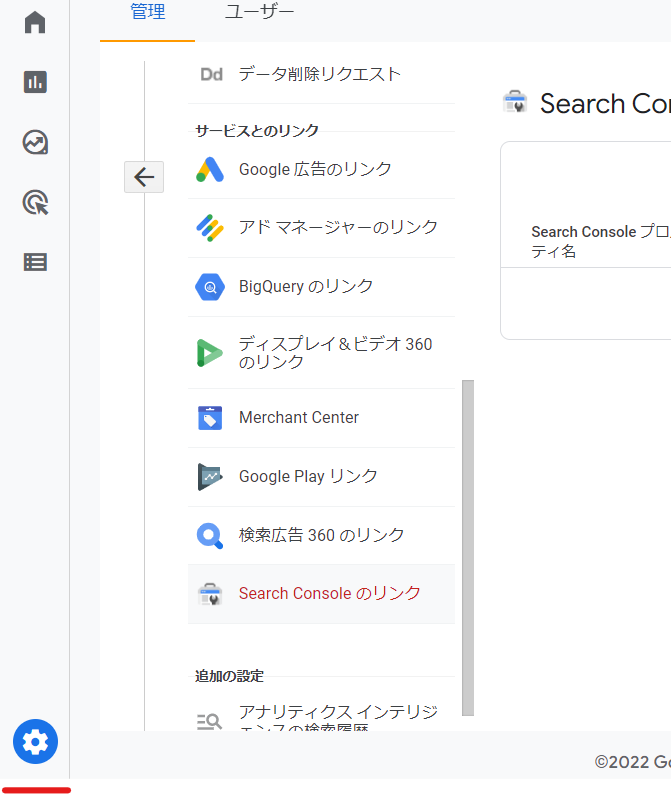Click the blue Admin gear icon
This screenshot has width=671, height=794.
tap(35, 741)
